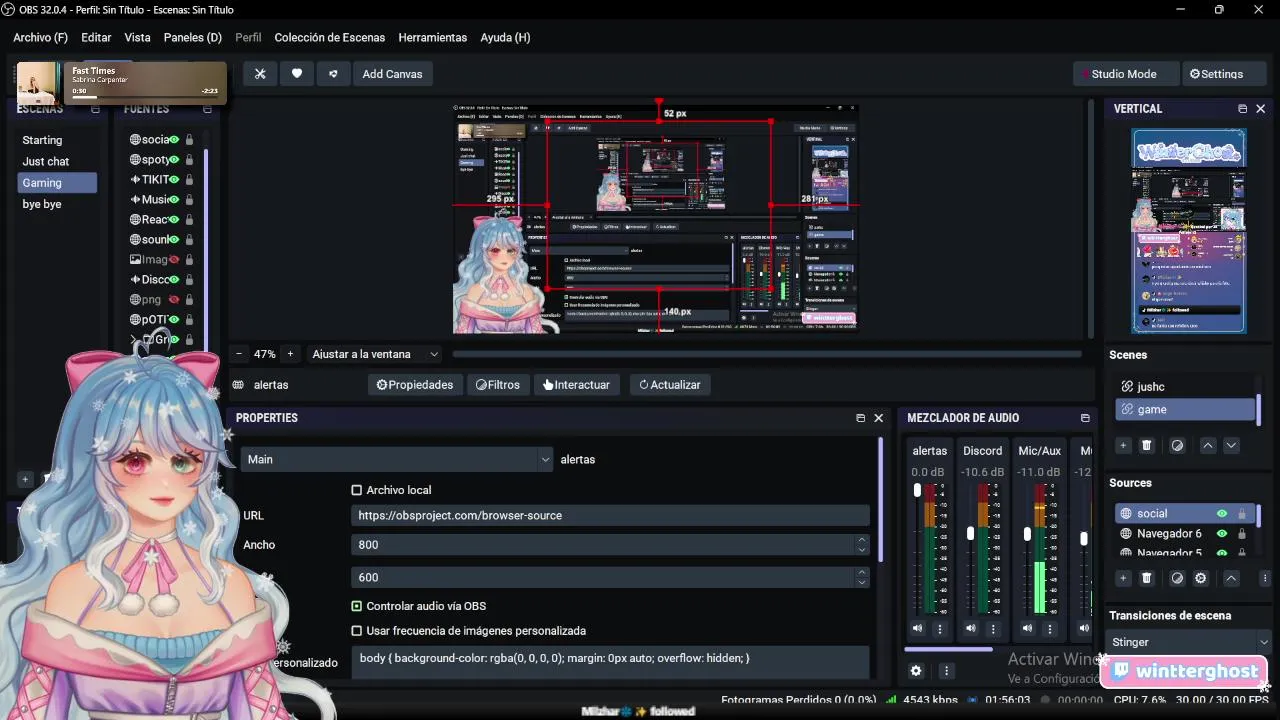This screenshot has height=720, width=1280.
Task: Move the selected vertical source up
Action: [x=1231, y=578]
